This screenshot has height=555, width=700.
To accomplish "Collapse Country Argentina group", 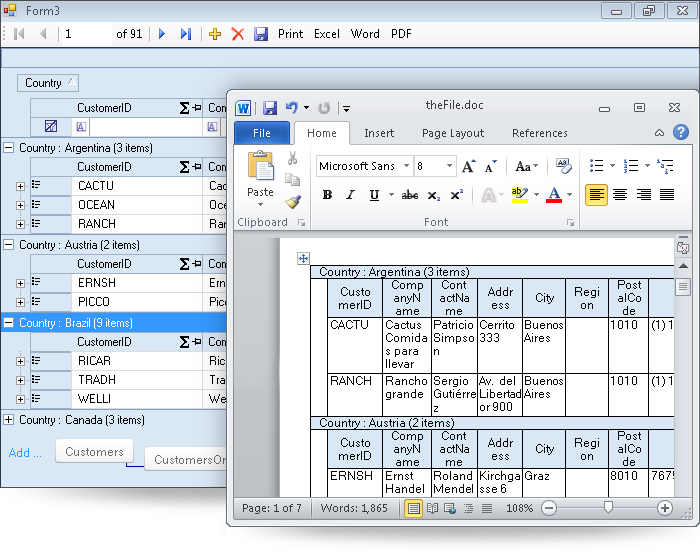I will click(x=8, y=147).
